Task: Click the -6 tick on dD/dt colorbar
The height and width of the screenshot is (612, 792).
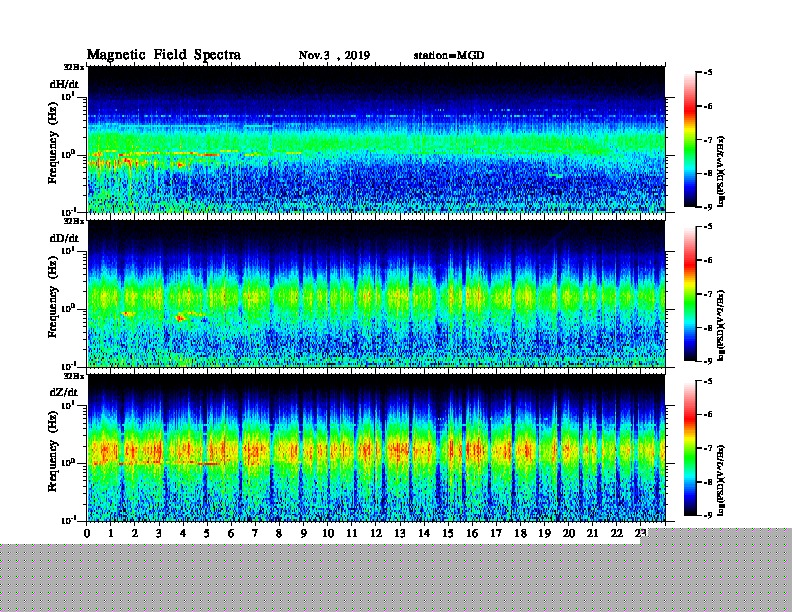Action: 708,260
